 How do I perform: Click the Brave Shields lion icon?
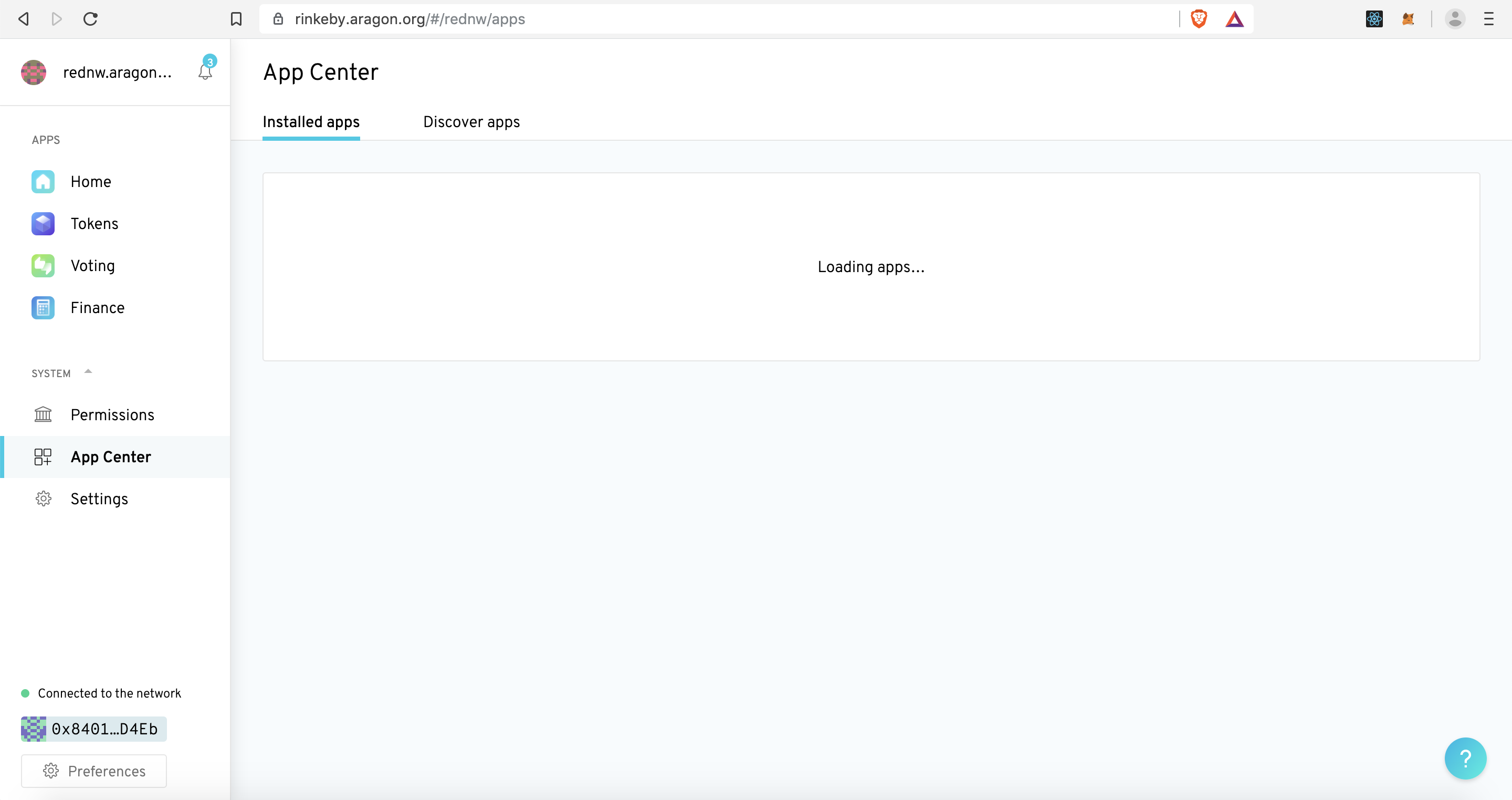click(1199, 19)
